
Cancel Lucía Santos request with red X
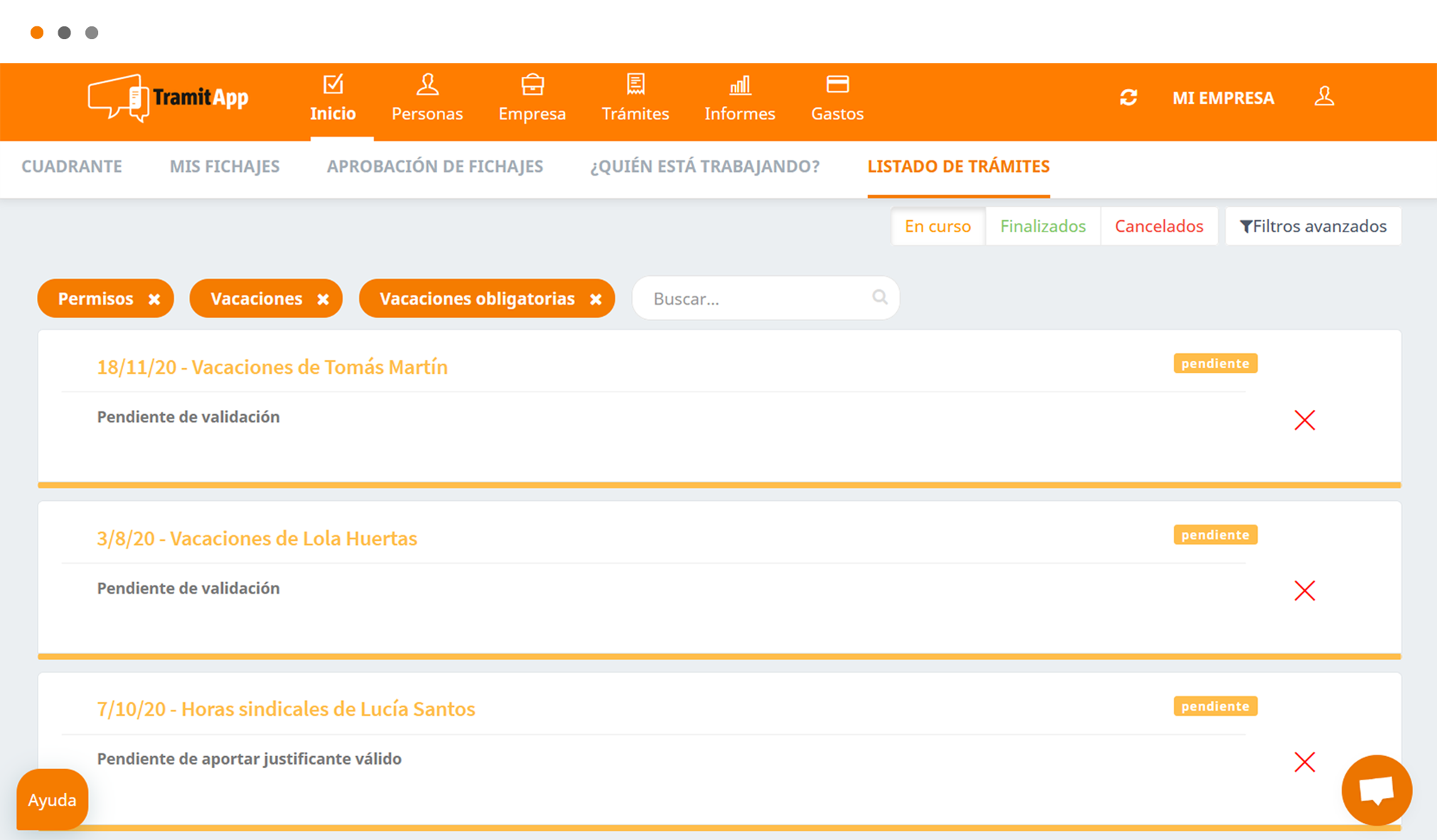click(1305, 762)
